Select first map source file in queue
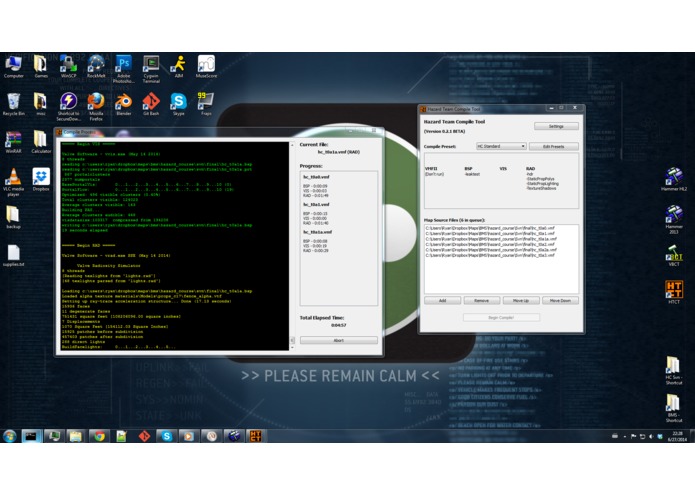The width and height of the screenshot is (695, 494). coord(490,228)
